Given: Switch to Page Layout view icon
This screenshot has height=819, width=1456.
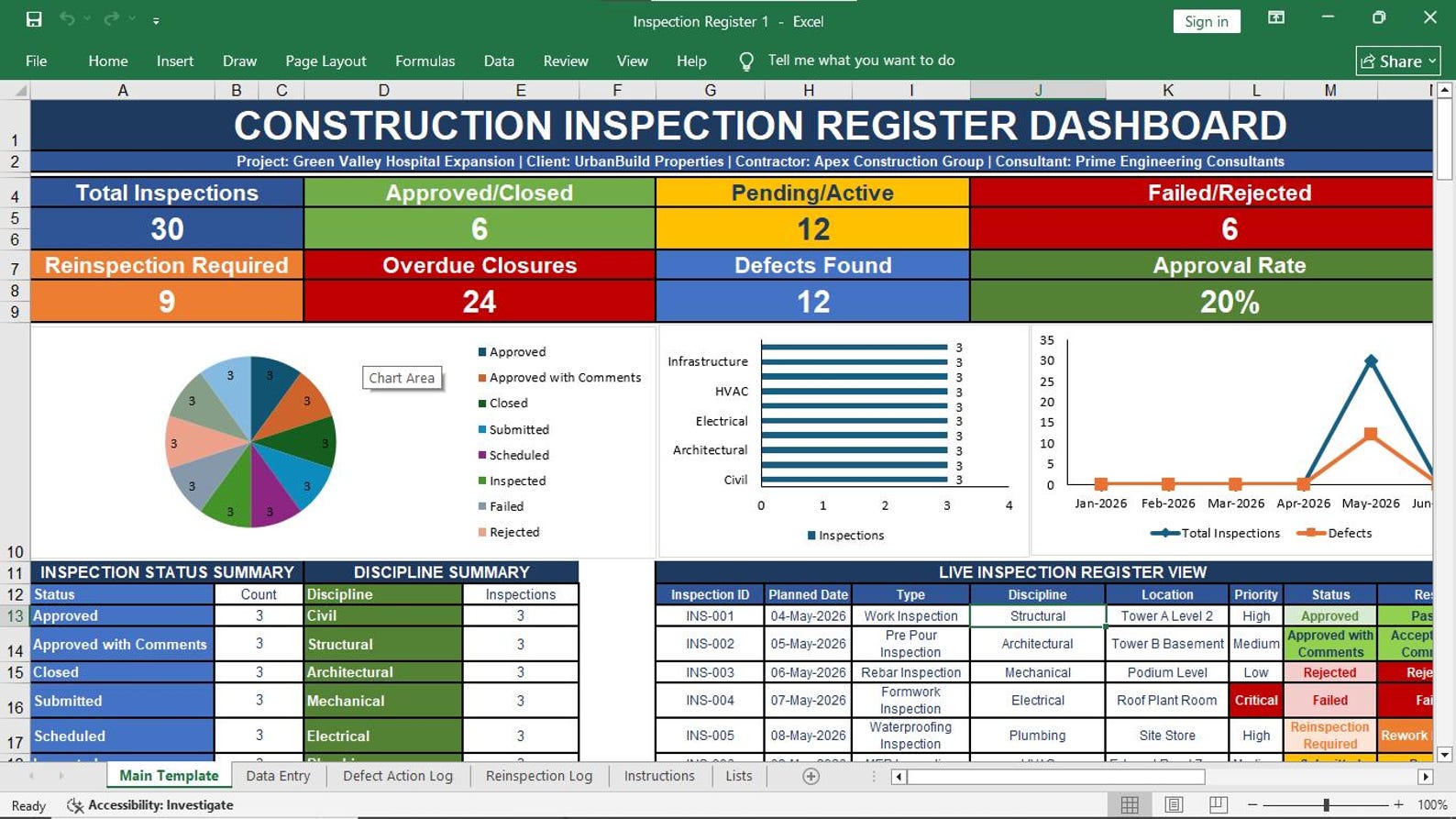Looking at the screenshot, I should 1174,805.
